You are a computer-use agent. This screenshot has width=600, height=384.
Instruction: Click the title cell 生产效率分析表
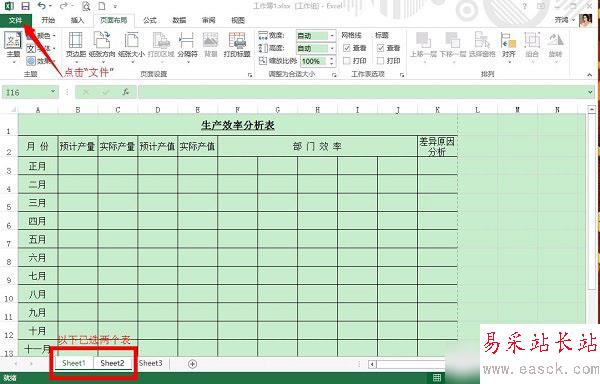(238, 125)
